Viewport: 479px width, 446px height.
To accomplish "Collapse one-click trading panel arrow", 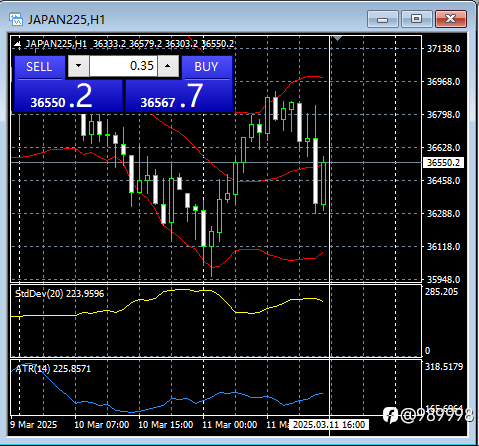I will click(18, 44).
